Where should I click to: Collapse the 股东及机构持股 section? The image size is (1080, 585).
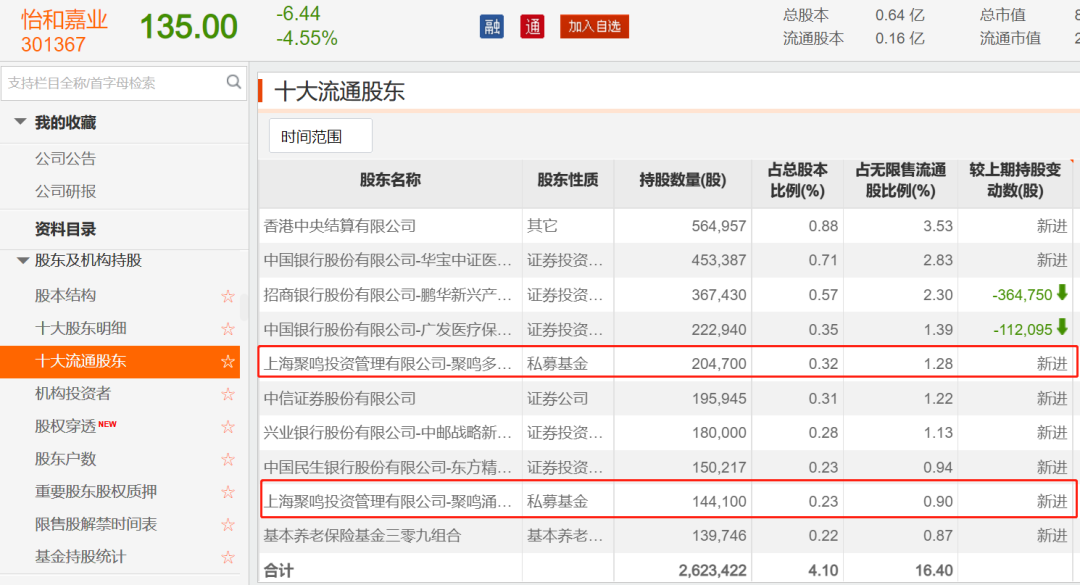(x=22, y=260)
